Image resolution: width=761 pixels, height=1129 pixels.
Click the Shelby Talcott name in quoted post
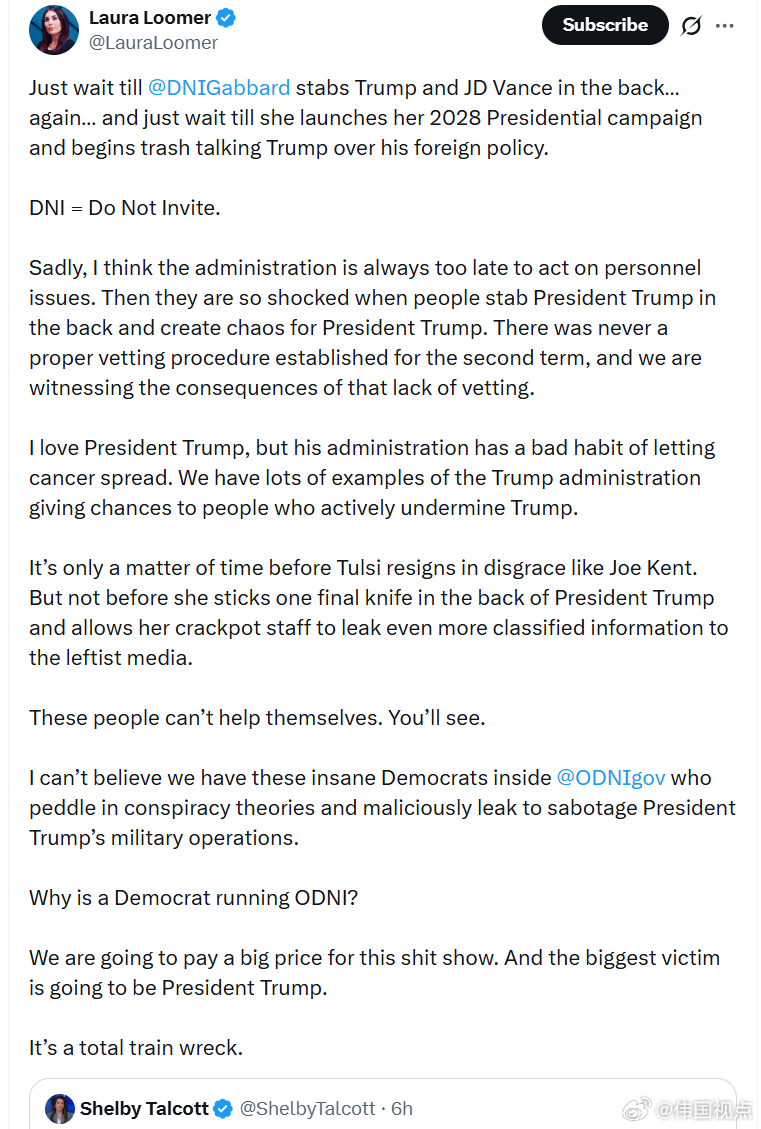[144, 1109]
